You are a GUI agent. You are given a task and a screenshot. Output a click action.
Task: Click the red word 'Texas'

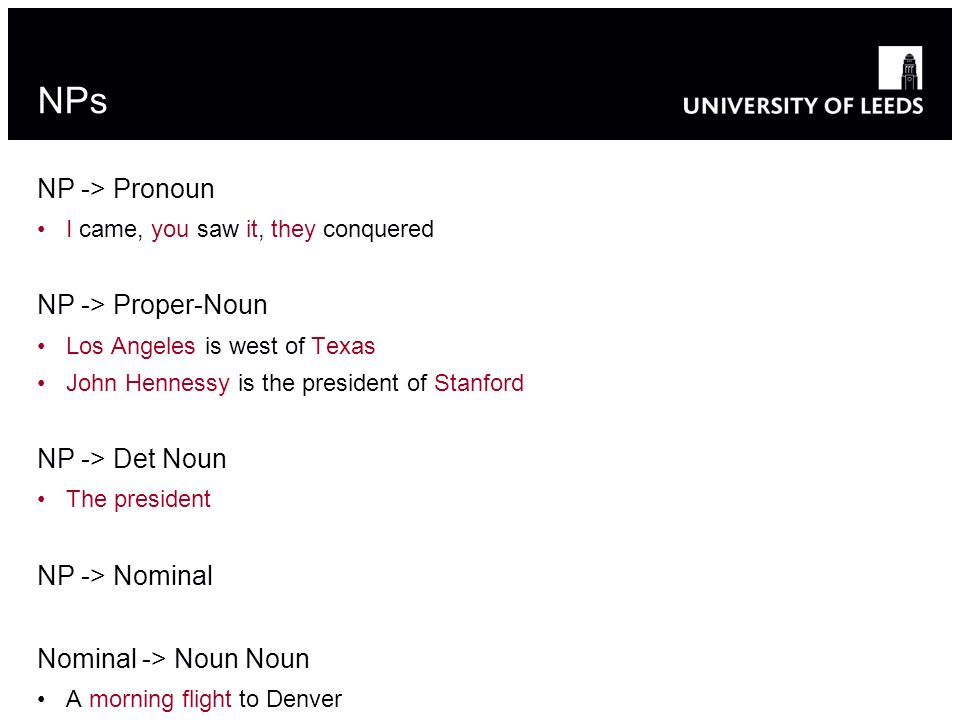click(343, 346)
